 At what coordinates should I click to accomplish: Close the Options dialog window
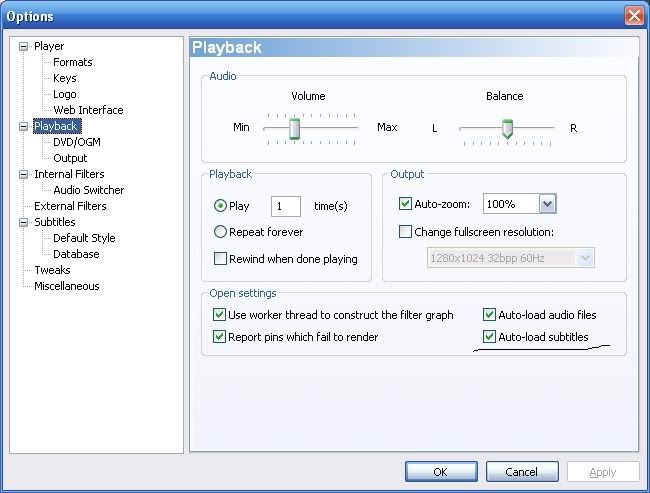point(634,16)
